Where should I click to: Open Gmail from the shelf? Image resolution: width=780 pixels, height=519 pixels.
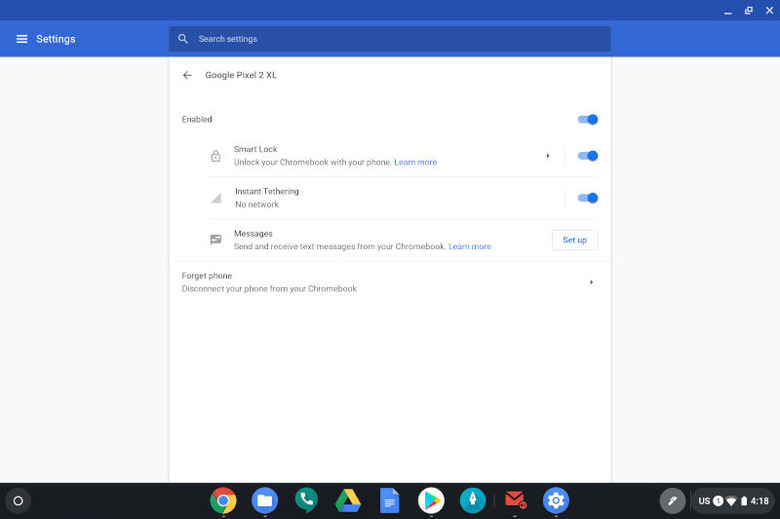tap(515, 500)
